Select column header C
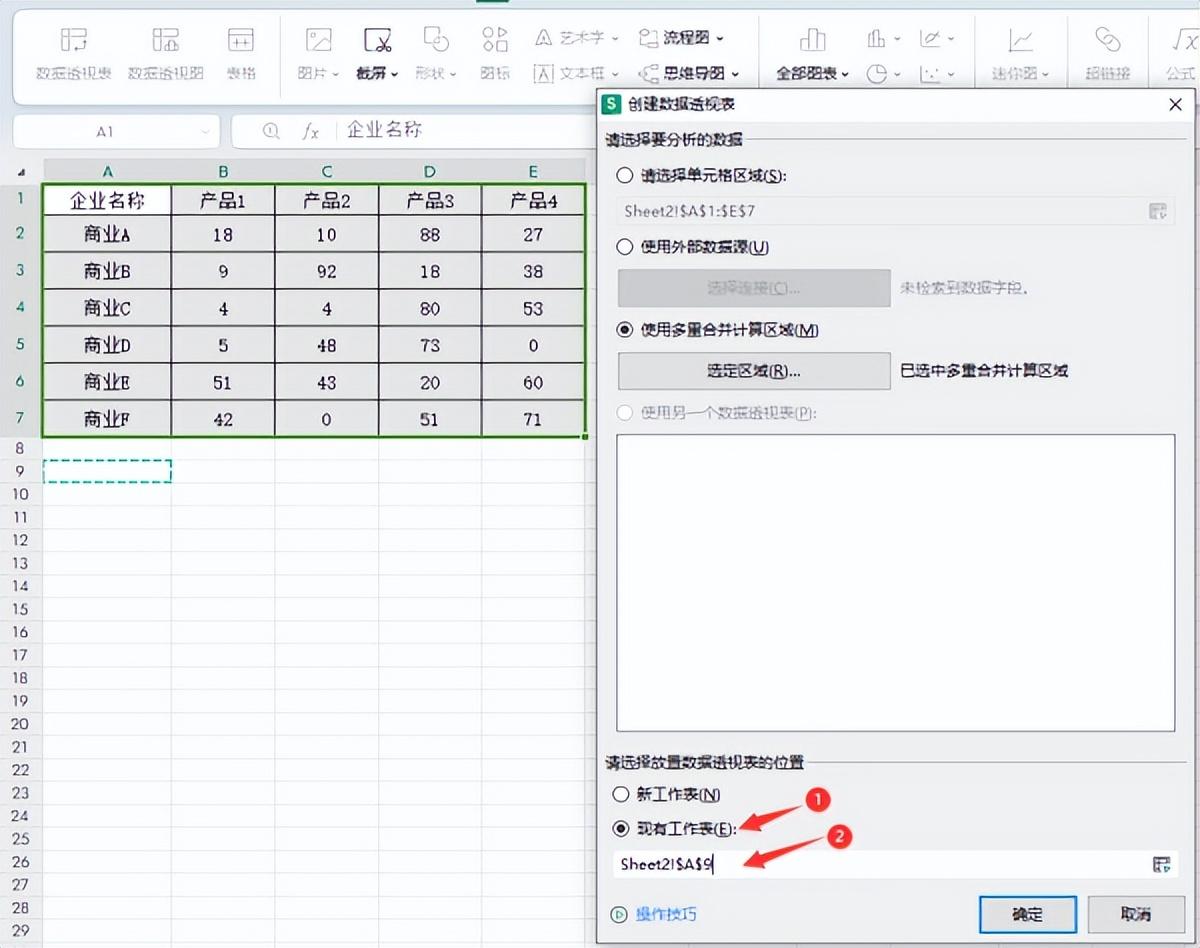 coord(327,171)
